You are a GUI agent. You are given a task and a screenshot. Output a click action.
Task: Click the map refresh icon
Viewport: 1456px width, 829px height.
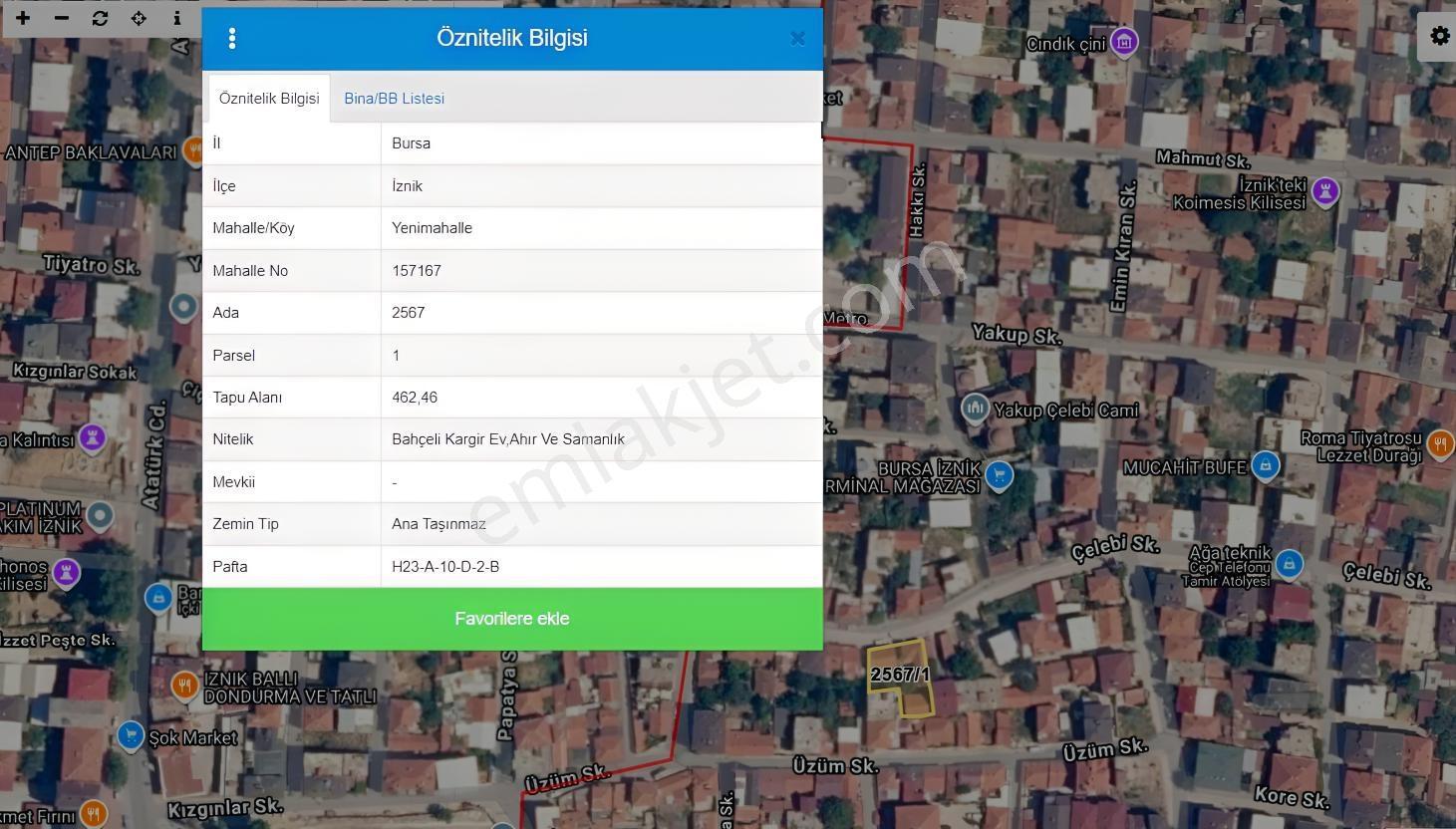coord(100,18)
